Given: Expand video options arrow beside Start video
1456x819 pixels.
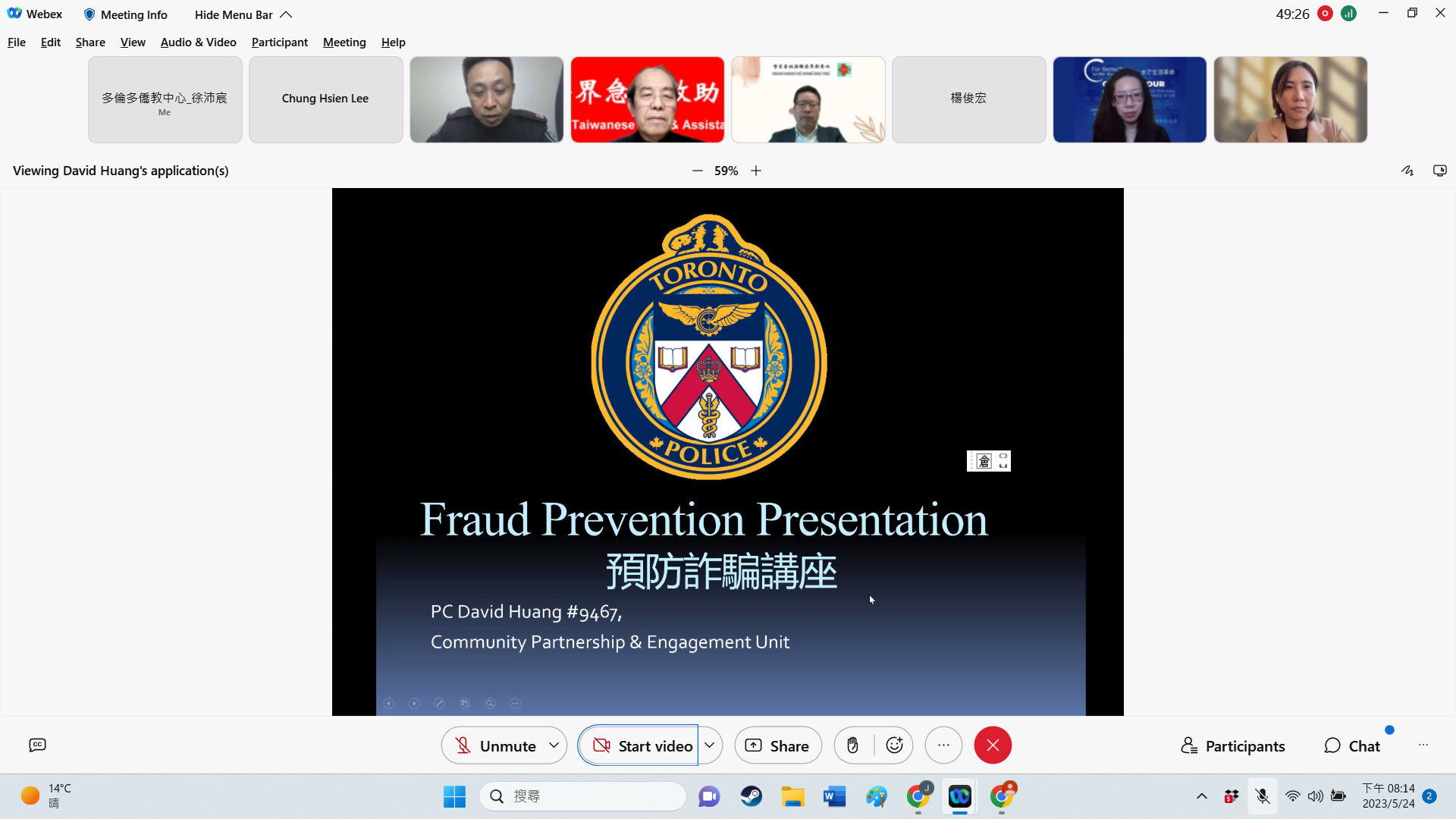Looking at the screenshot, I should click(x=710, y=745).
